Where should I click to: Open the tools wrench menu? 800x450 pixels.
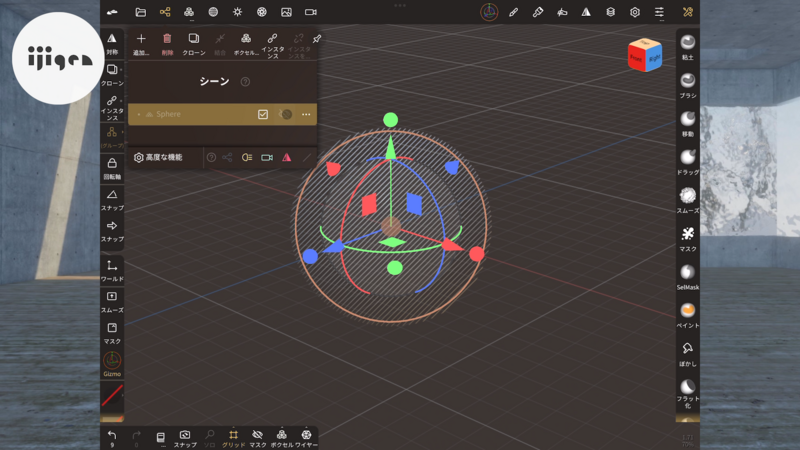pyautogui.click(x=688, y=12)
